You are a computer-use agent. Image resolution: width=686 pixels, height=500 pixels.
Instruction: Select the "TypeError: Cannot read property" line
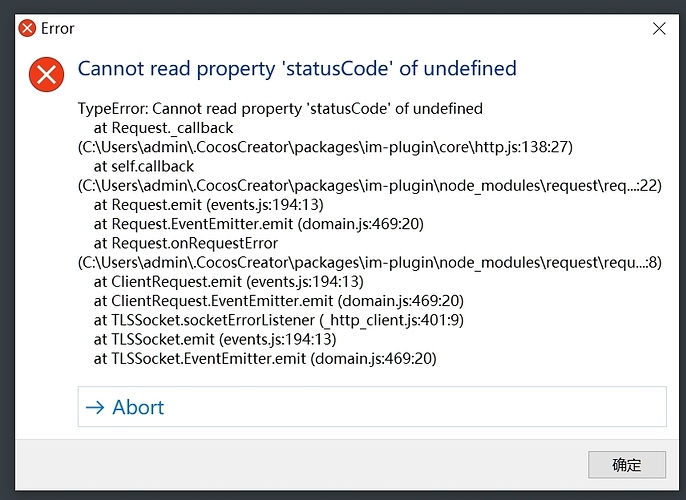pos(280,108)
